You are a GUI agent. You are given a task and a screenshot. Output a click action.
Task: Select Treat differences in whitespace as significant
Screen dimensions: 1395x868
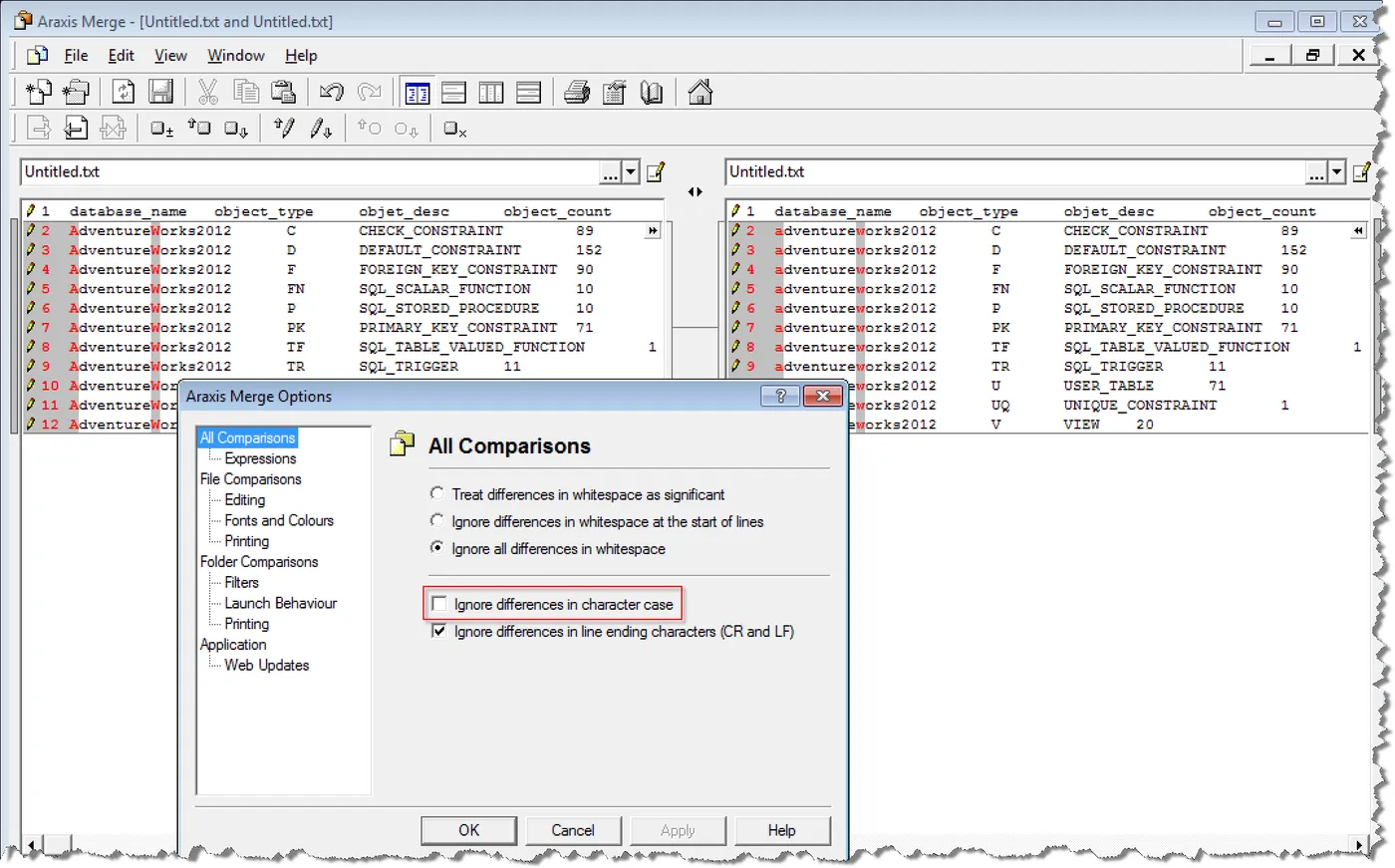436,493
